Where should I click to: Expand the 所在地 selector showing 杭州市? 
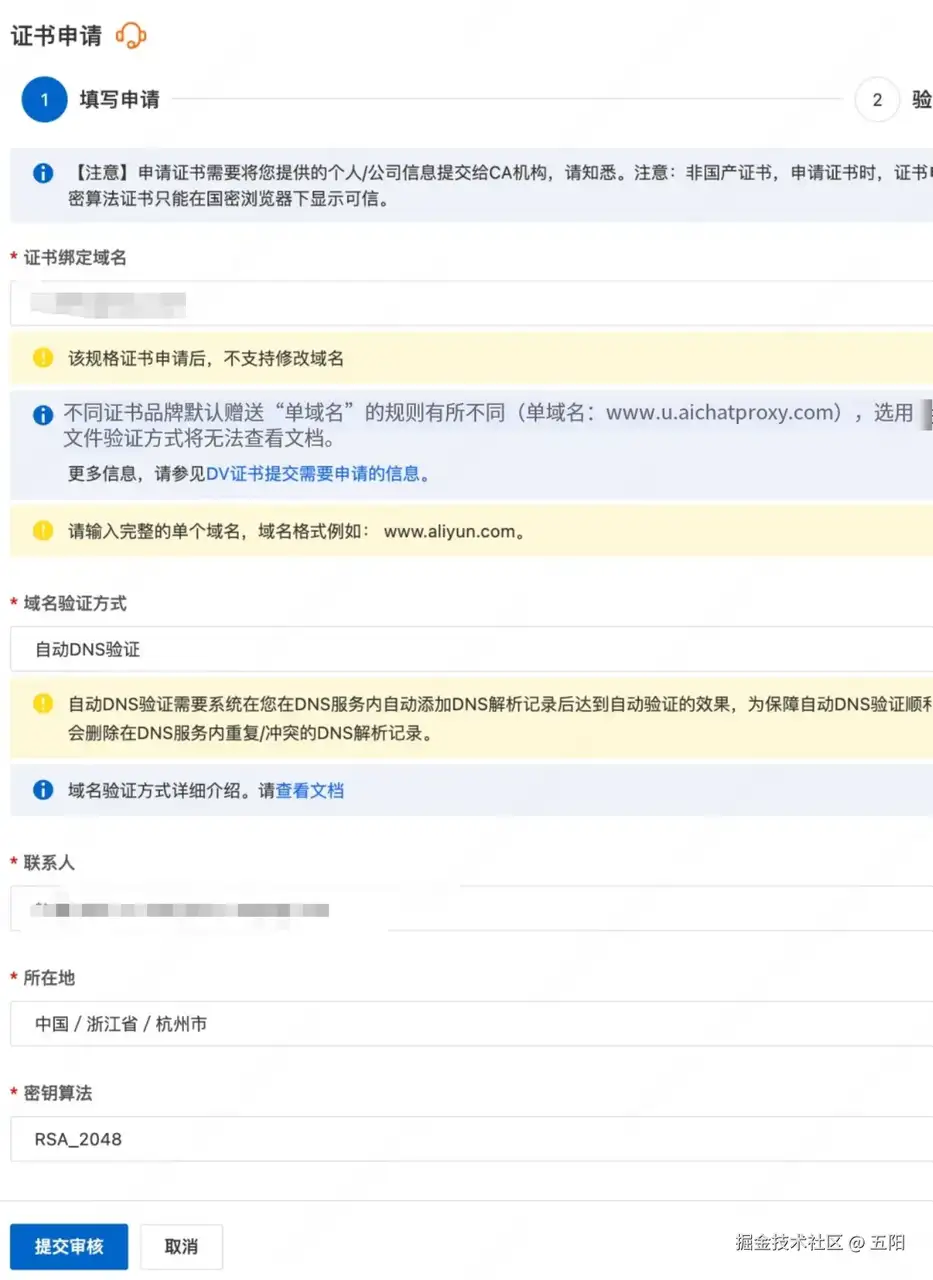(x=471, y=1024)
